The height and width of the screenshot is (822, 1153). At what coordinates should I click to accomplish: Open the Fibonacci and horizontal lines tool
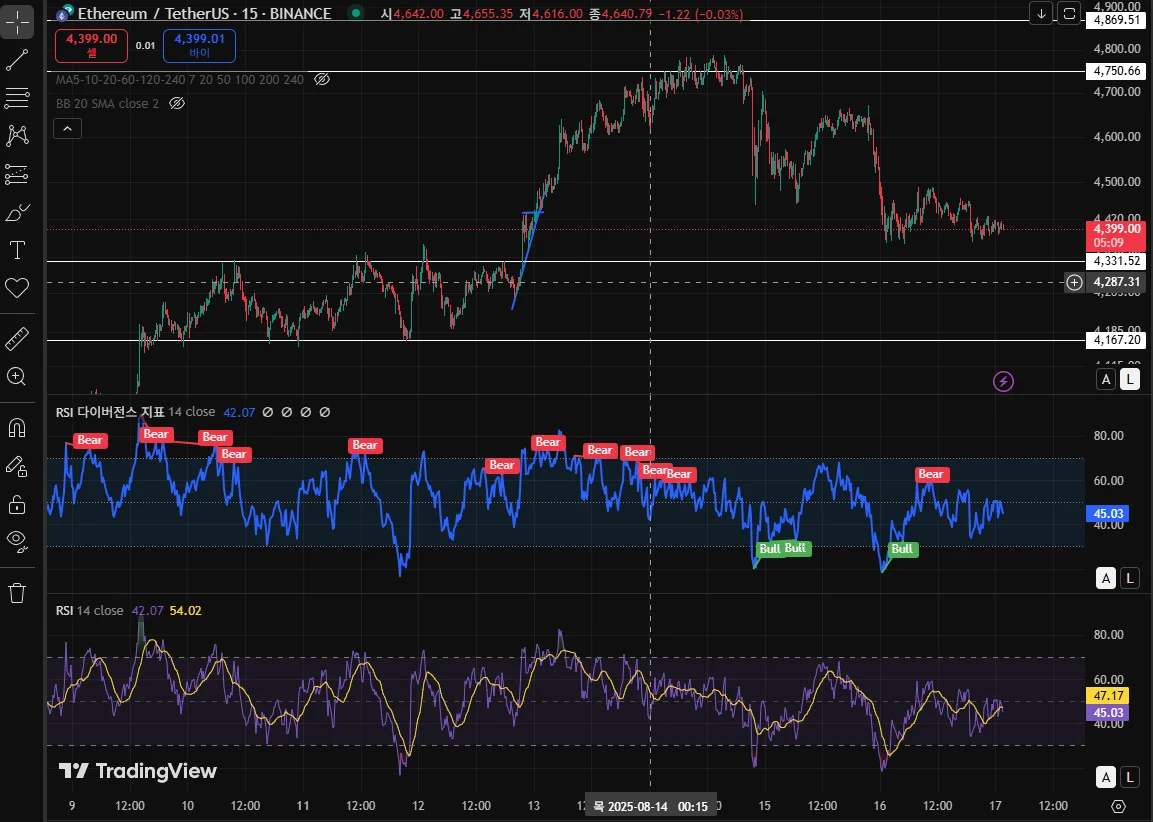[17, 98]
